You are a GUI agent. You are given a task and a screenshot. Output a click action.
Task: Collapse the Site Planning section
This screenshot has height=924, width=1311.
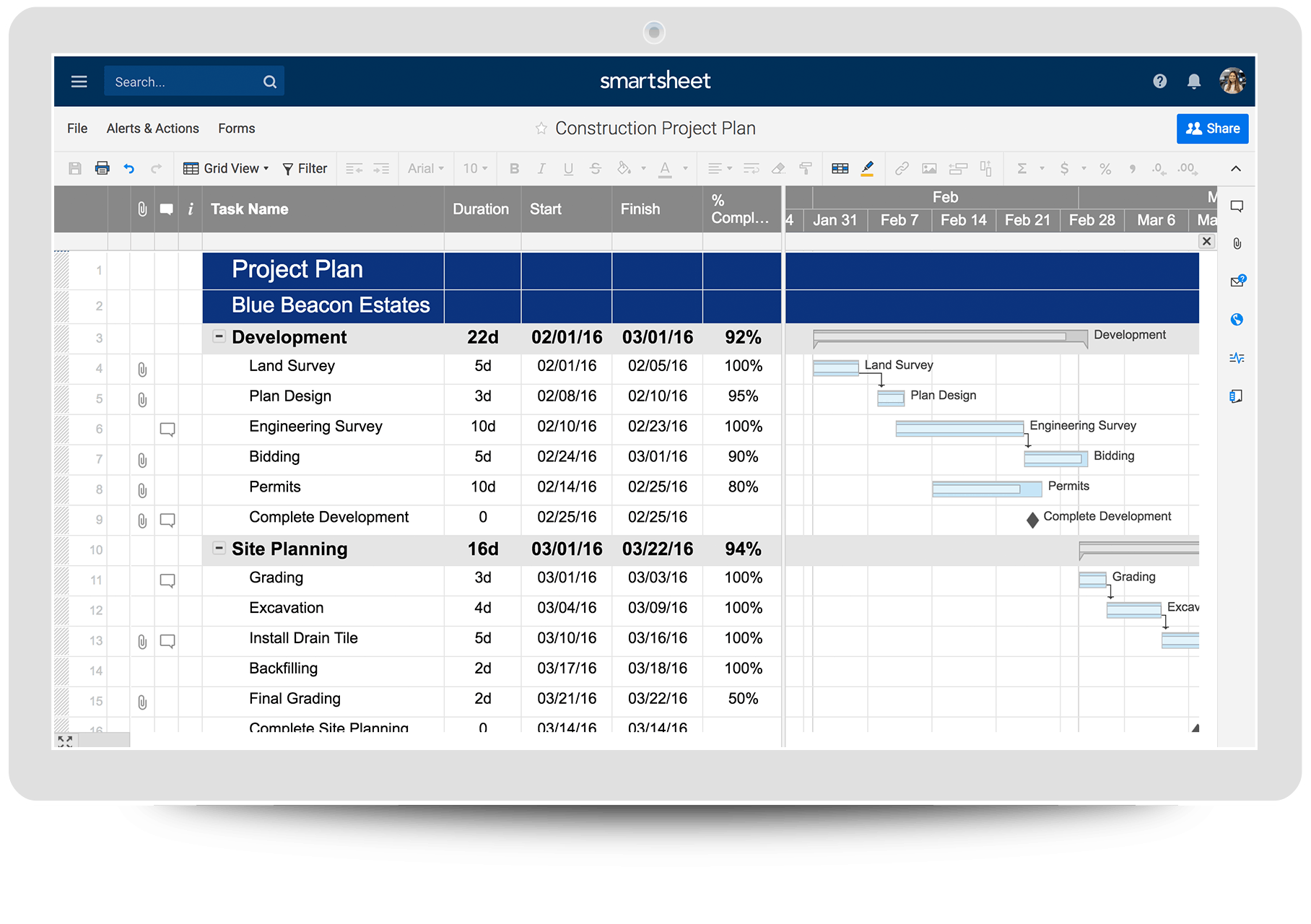(x=219, y=549)
